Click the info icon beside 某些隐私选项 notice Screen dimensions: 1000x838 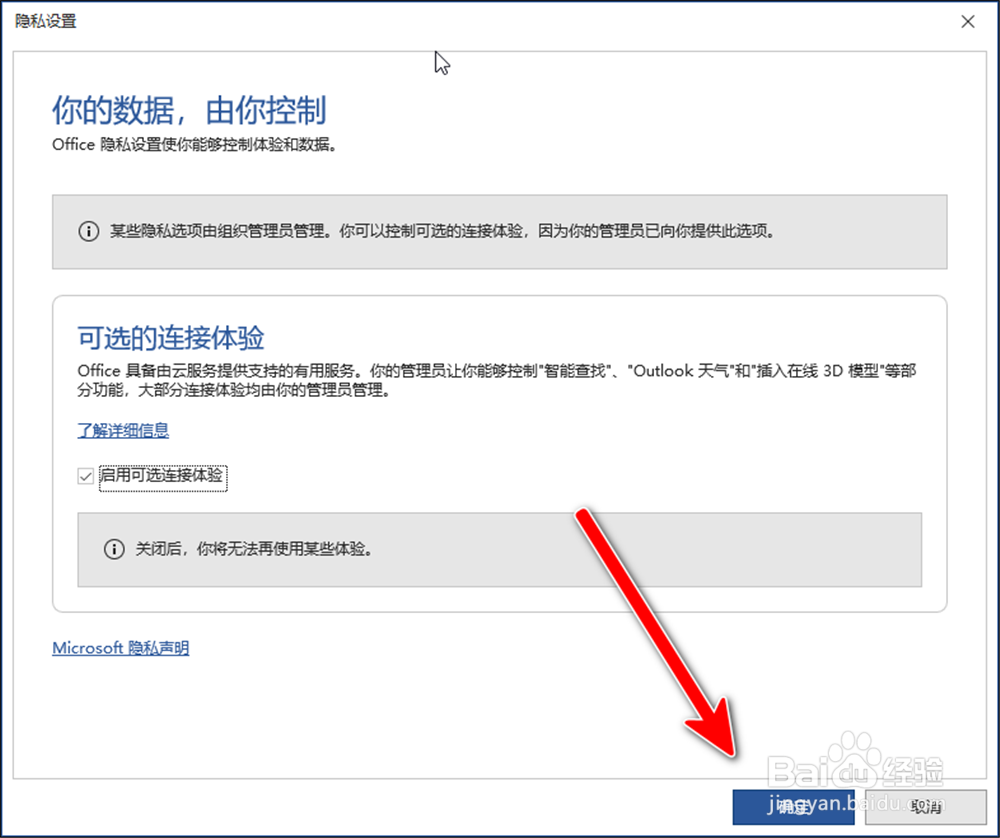click(89, 231)
